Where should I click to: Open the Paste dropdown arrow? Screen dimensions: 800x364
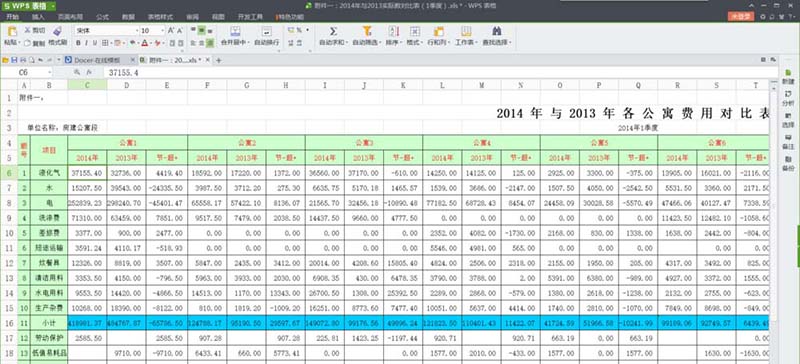click(18, 43)
